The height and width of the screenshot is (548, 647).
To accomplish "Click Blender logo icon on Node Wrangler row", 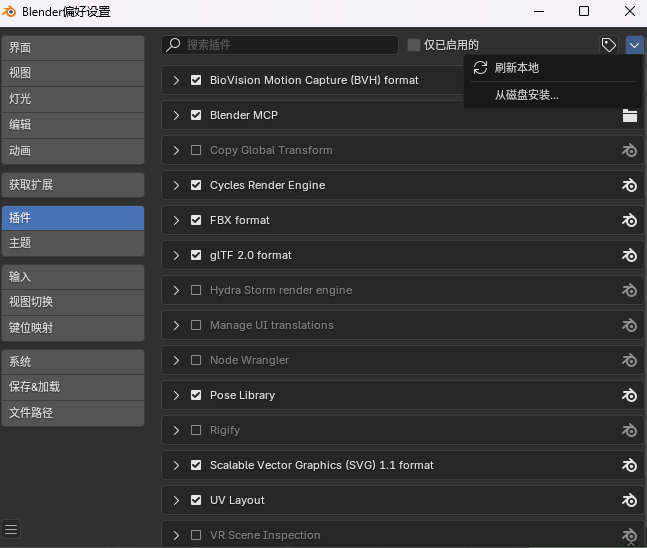I will coord(629,360).
